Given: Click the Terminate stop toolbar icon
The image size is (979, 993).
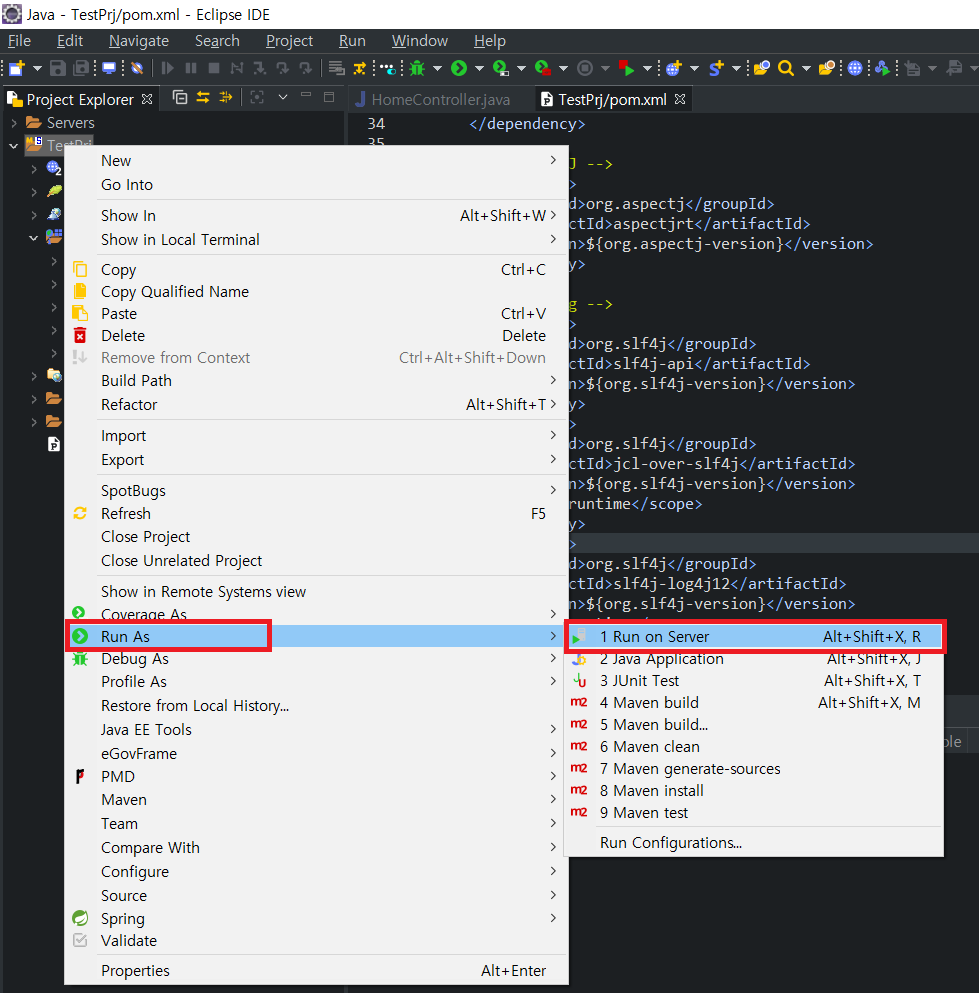Looking at the screenshot, I should tap(214, 68).
